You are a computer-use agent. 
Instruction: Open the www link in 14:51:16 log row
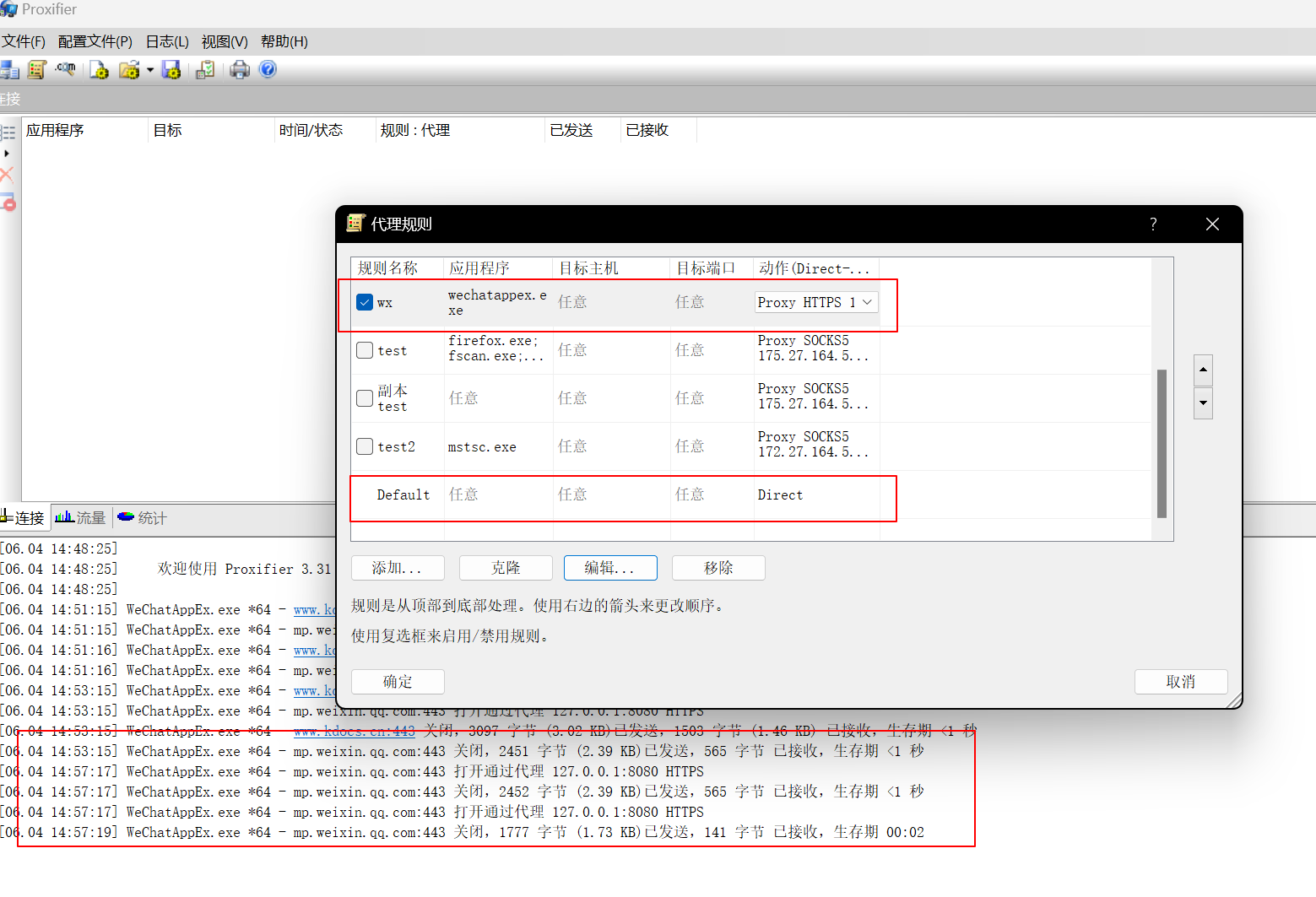[x=314, y=650]
